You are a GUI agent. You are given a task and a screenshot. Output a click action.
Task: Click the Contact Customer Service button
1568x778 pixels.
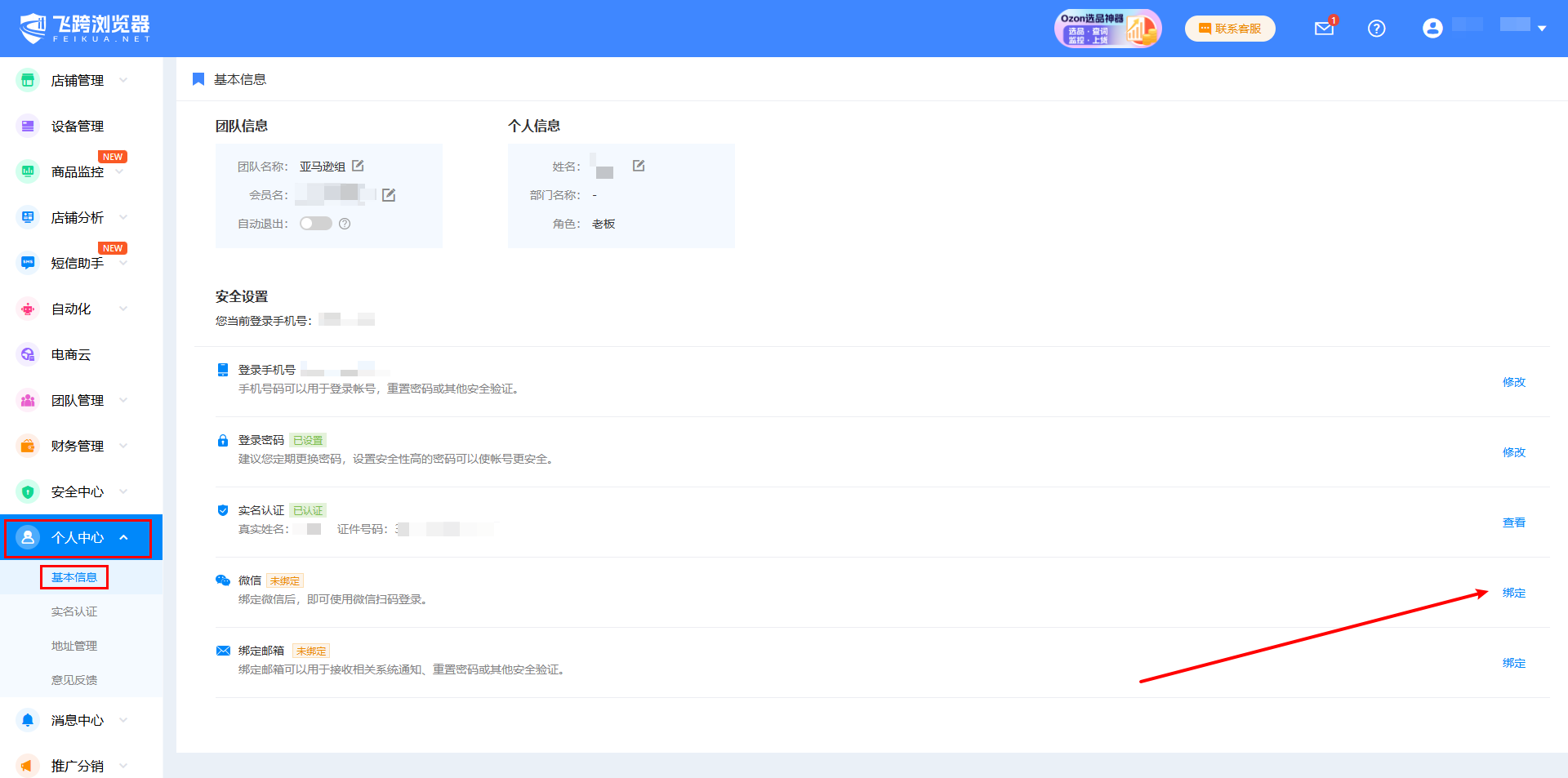pyautogui.click(x=1230, y=29)
